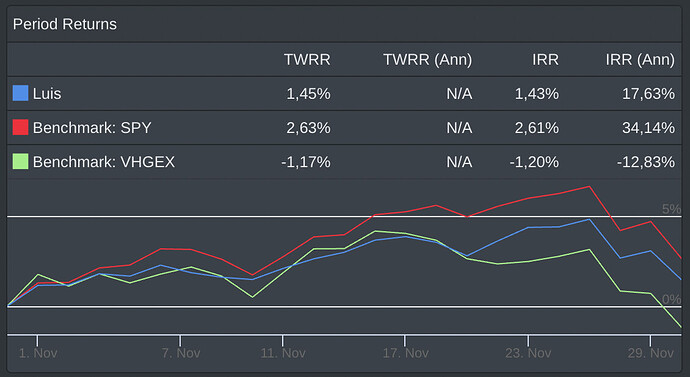Click Luis's 17,63% annualized IRR value

[648, 94]
